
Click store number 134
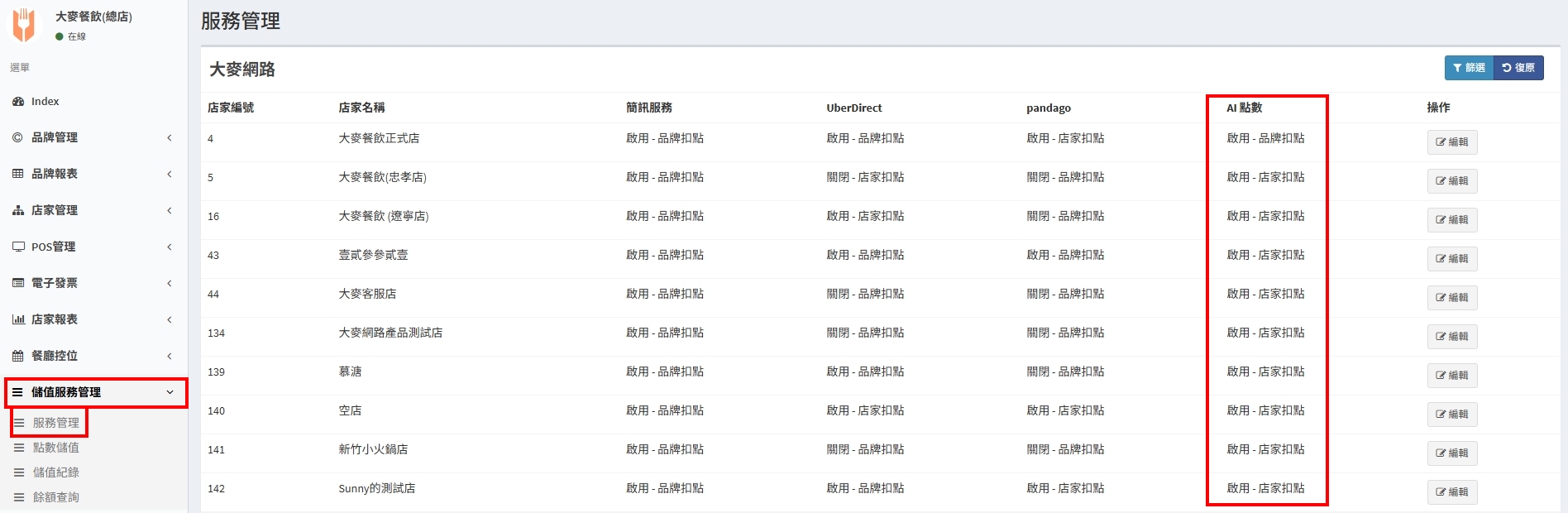click(216, 333)
